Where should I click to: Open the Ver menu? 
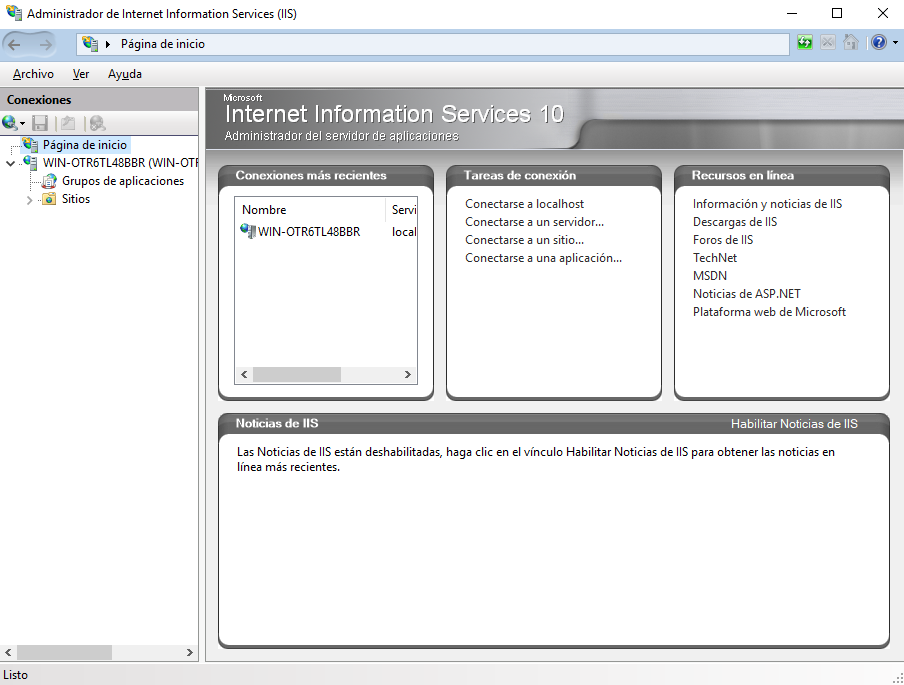[81, 74]
